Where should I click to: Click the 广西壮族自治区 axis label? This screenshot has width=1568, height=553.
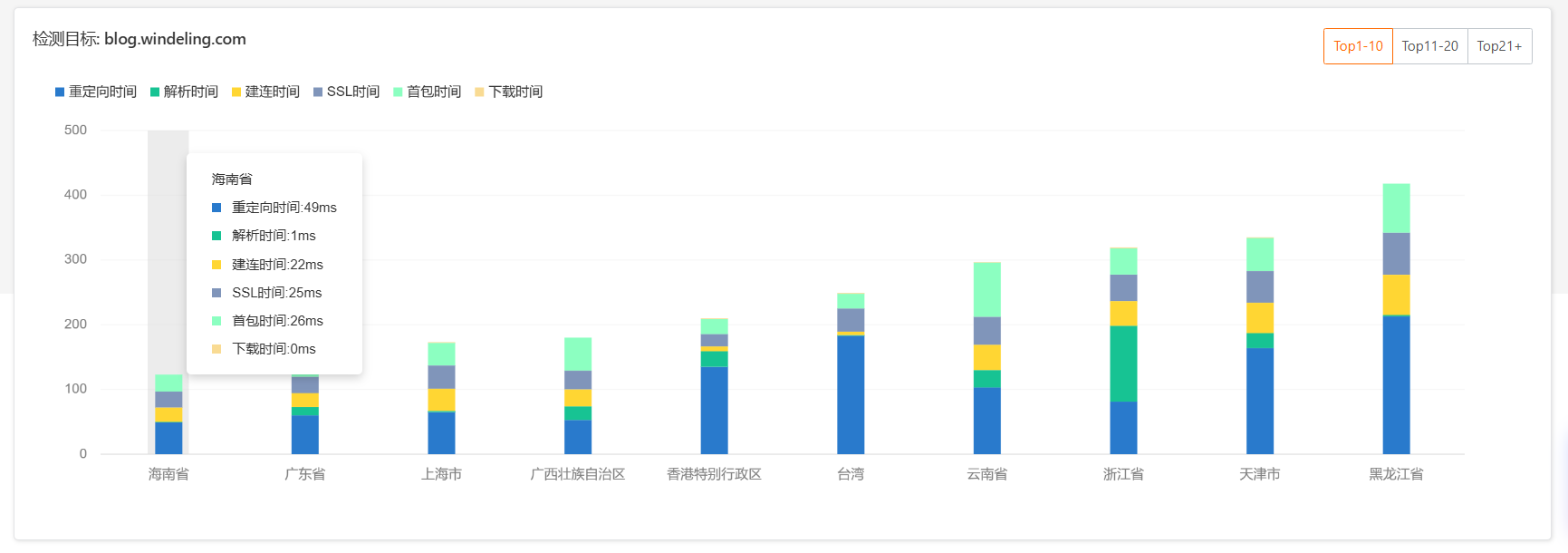point(578,474)
